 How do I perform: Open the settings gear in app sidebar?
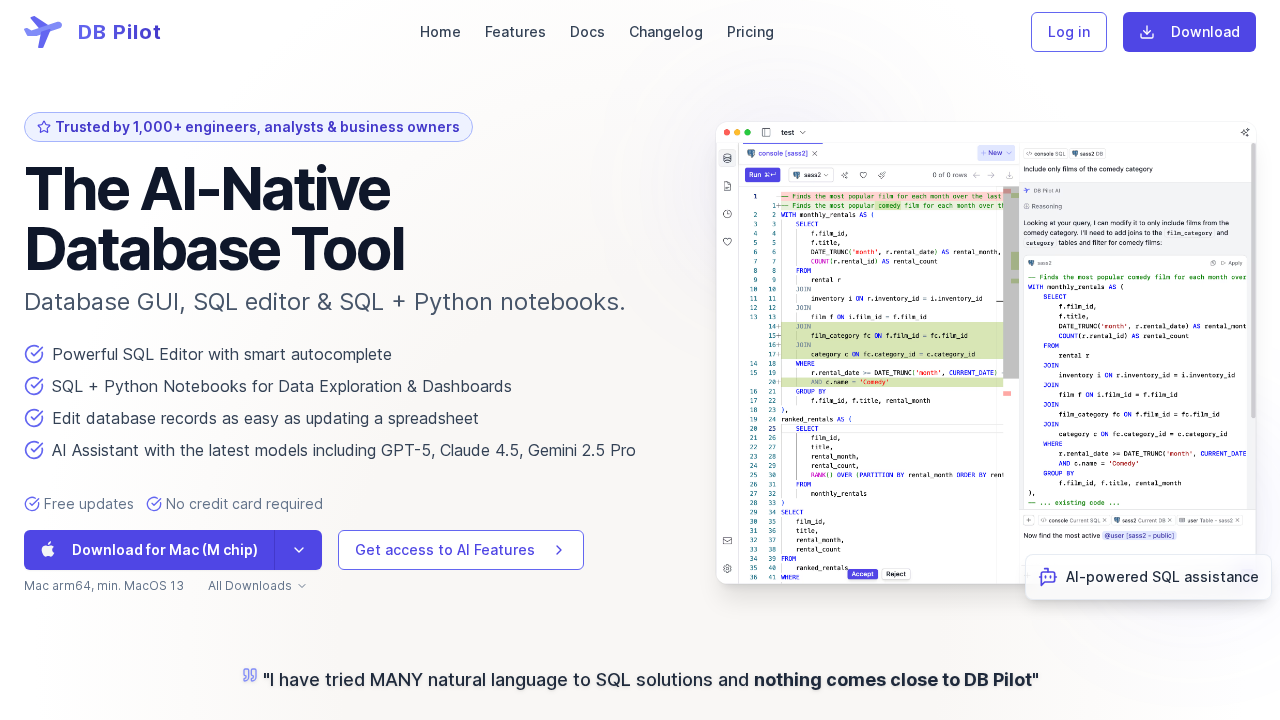(x=727, y=568)
